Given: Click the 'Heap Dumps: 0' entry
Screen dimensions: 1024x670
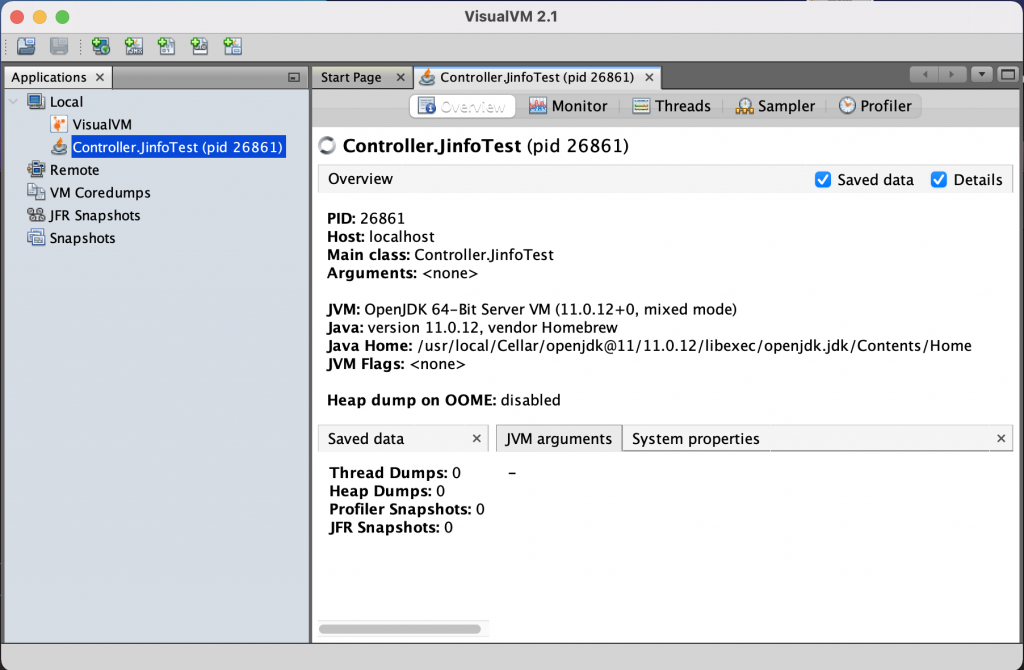Looking at the screenshot, I should point(387,490).
